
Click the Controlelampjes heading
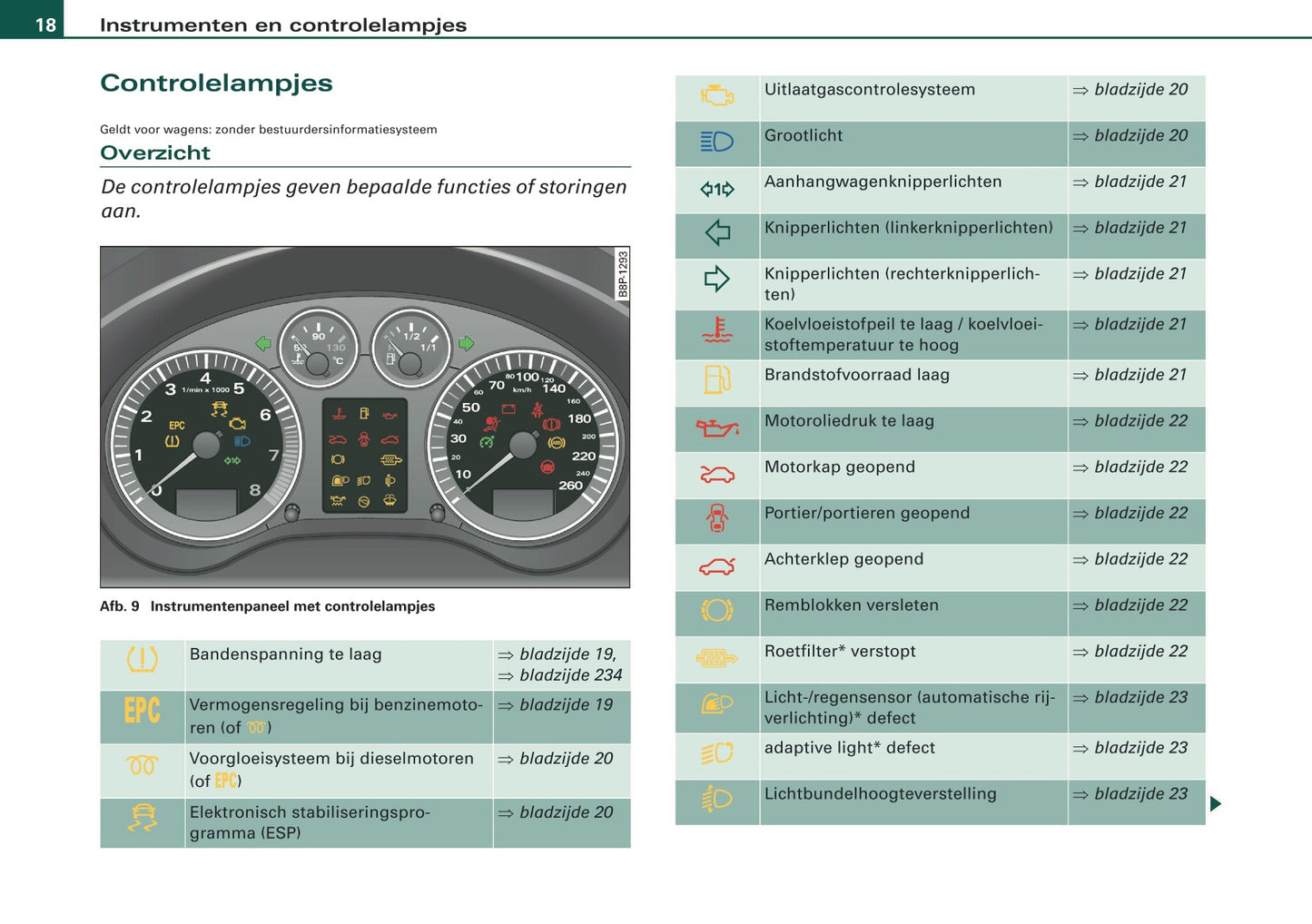[216, 83]
